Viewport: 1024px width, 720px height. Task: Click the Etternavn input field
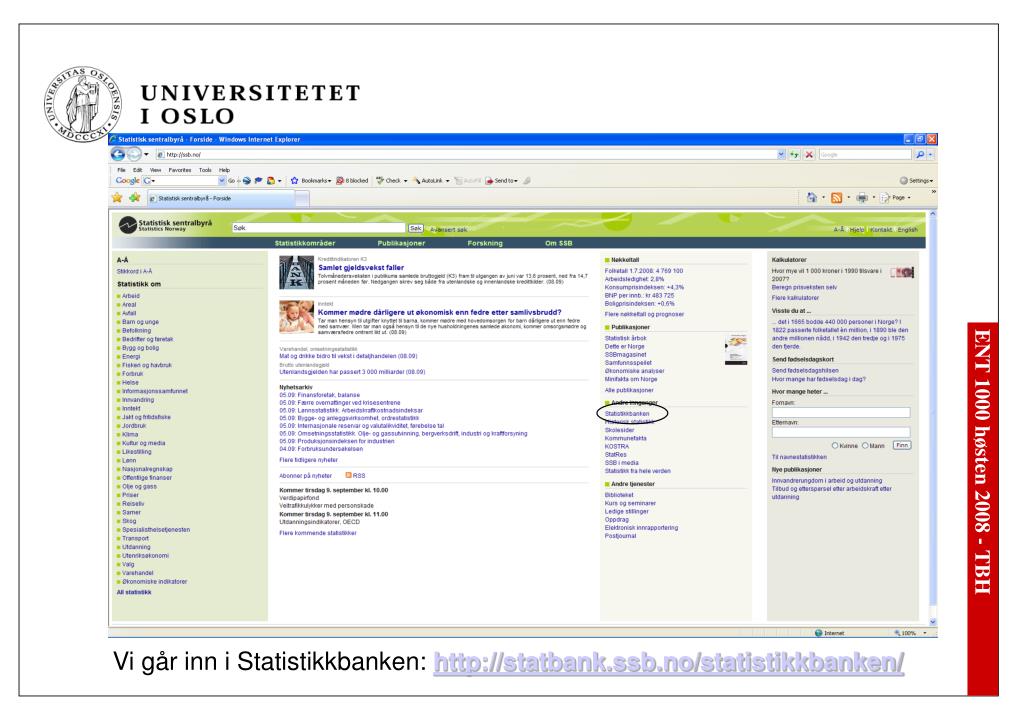point(840,432)
